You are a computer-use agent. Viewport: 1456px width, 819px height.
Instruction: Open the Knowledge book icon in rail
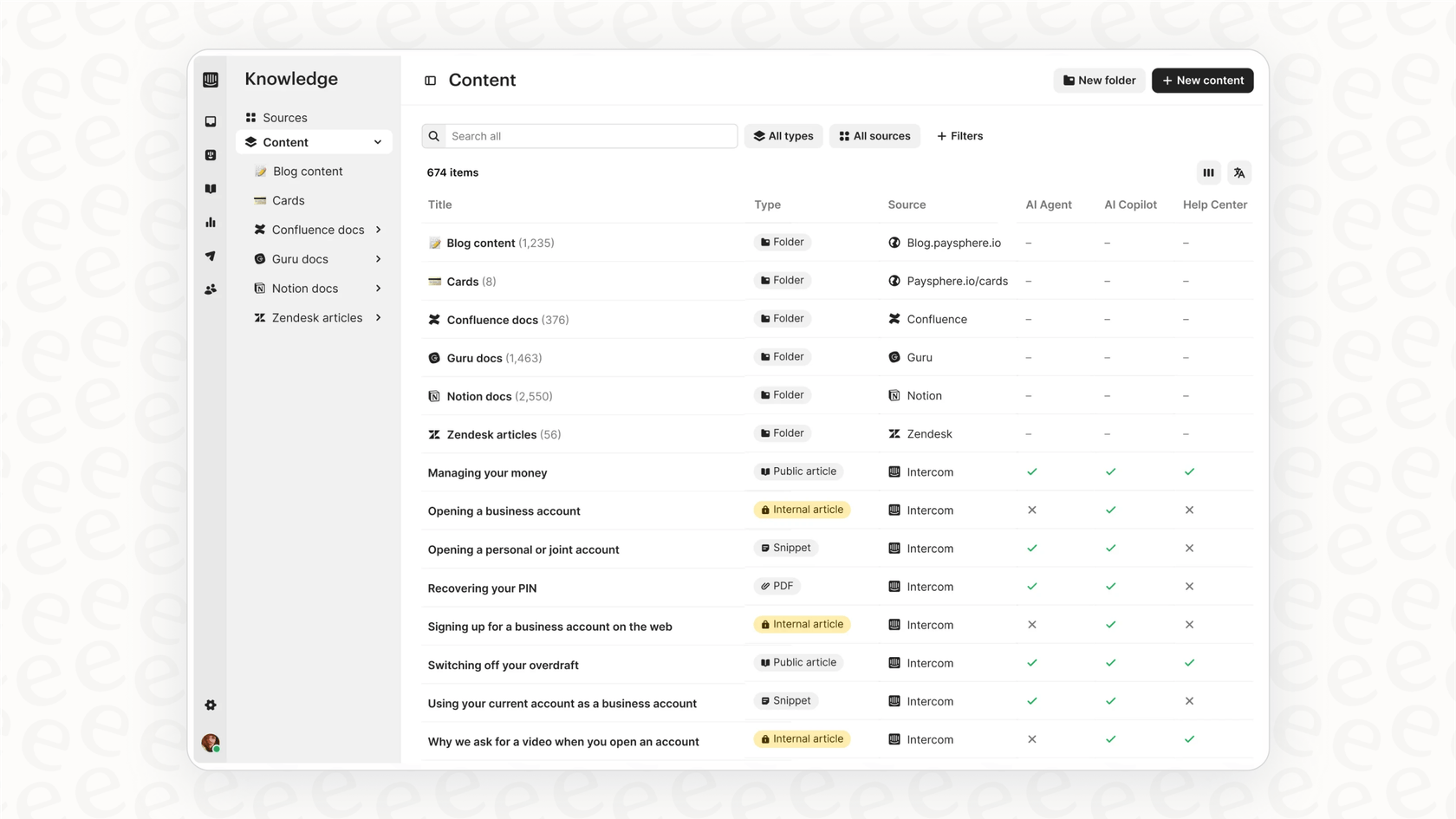(211, 189)
